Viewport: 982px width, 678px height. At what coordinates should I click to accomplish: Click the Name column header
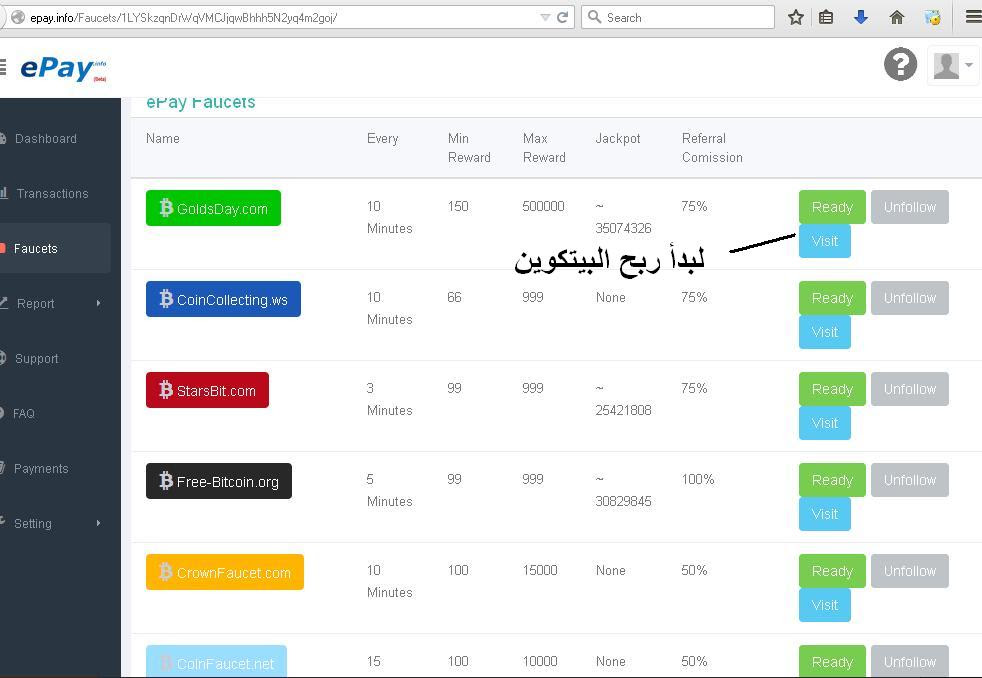coord(162,138)
